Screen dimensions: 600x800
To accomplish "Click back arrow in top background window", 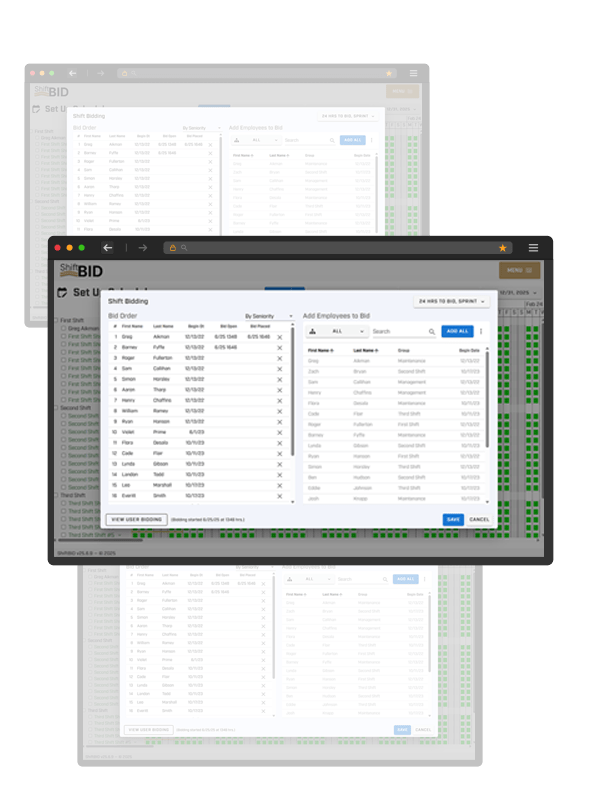I will (x=72, y=73).
